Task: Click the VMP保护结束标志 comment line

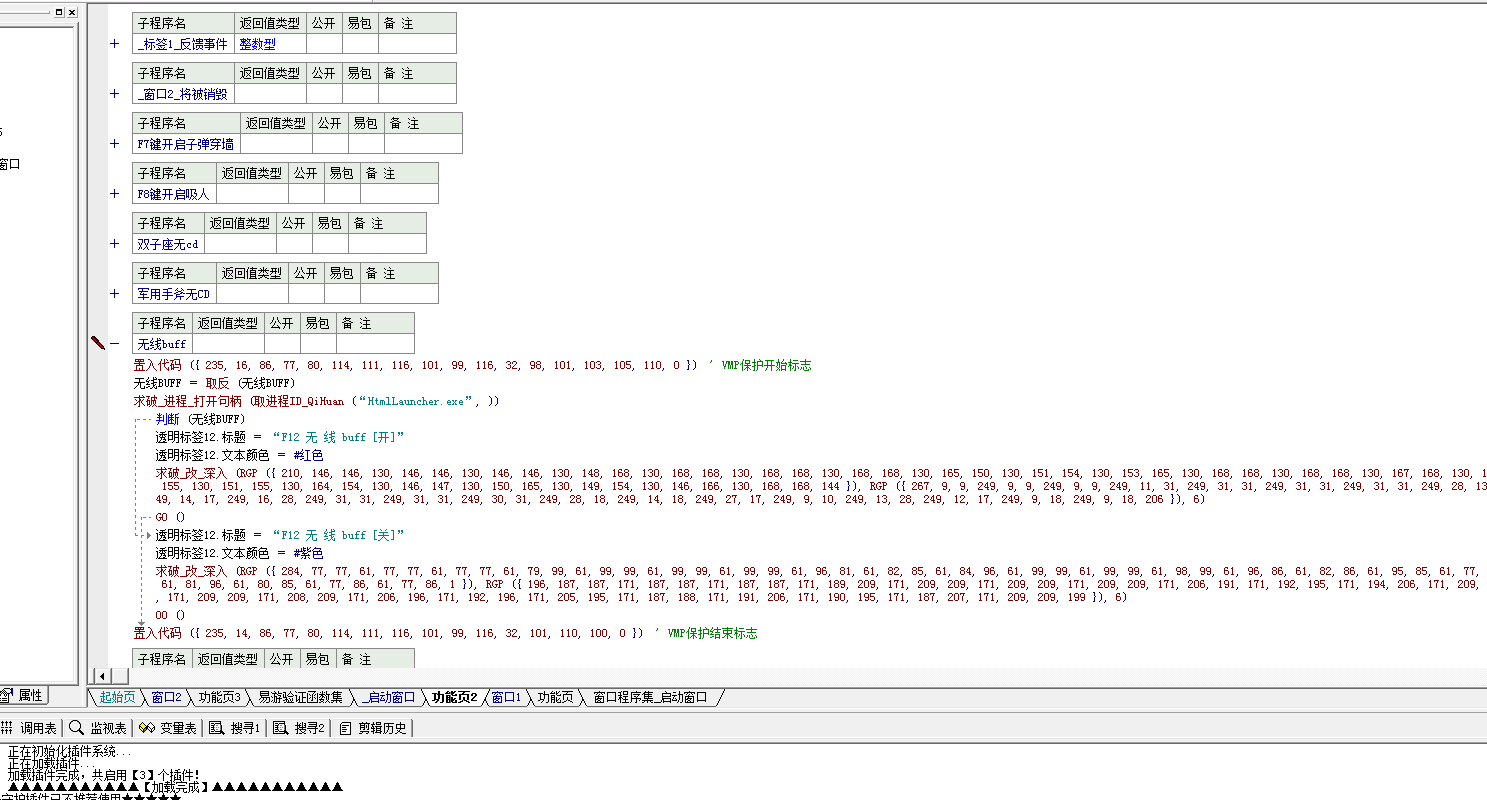Action: point(446,632)
